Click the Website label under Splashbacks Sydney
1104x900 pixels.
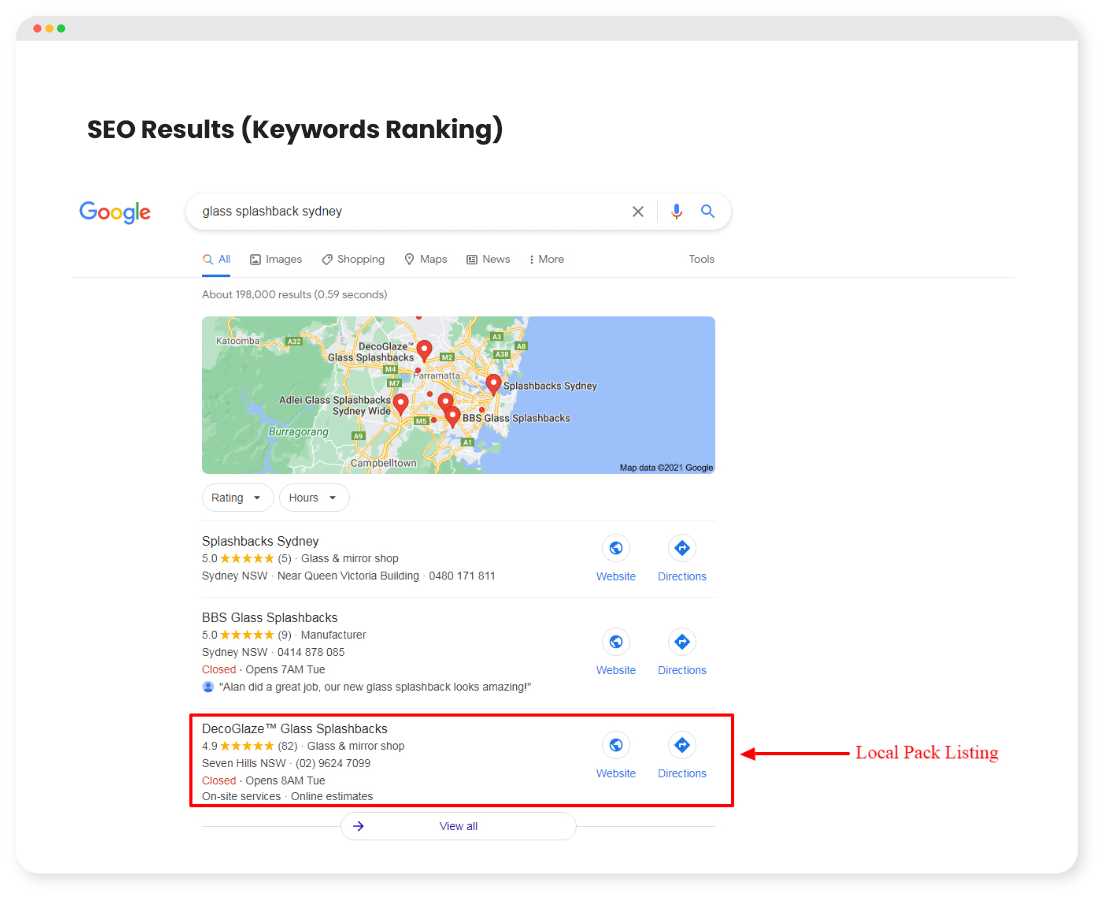(616, 576)
